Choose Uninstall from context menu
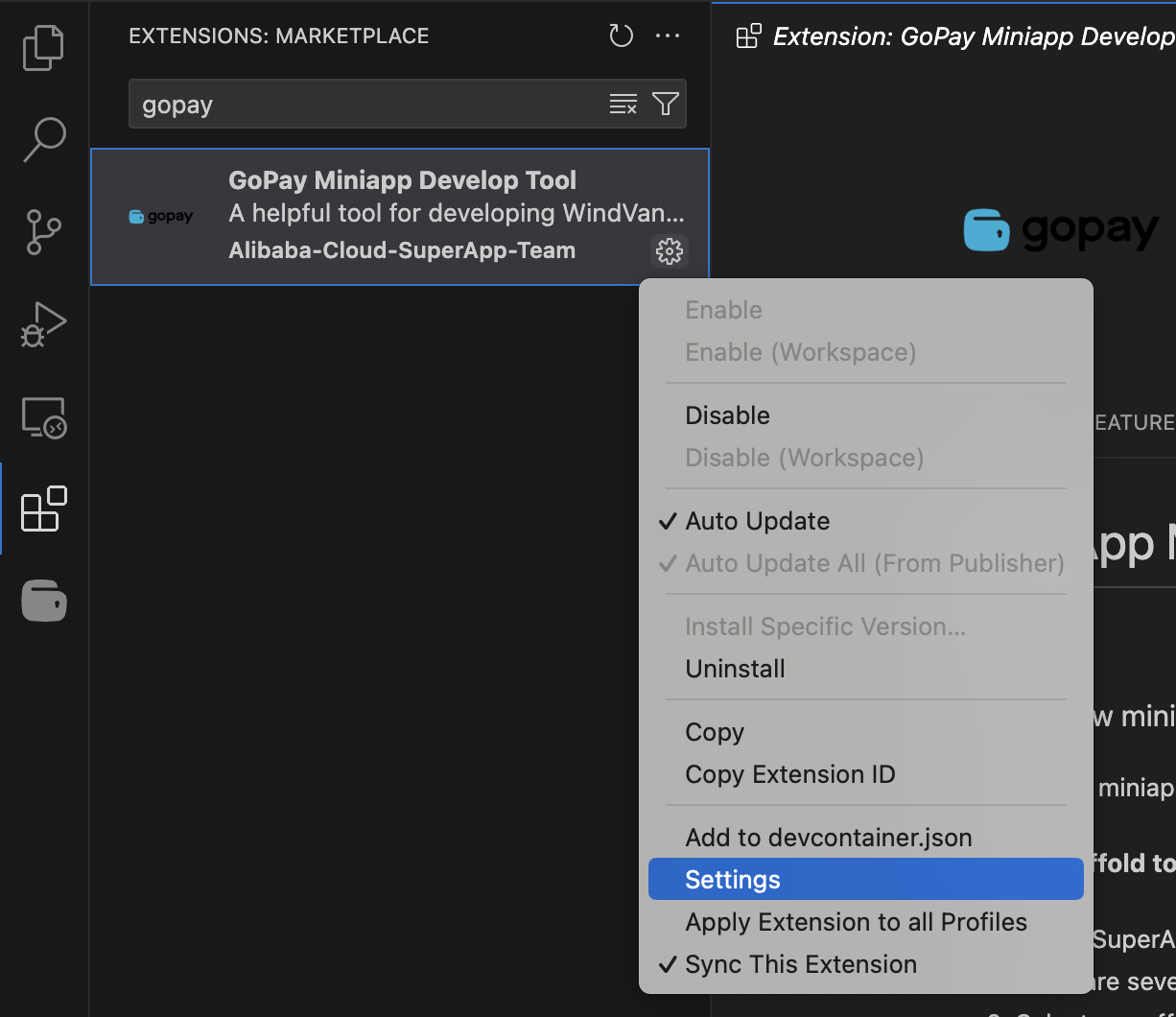 click(866, 669)
